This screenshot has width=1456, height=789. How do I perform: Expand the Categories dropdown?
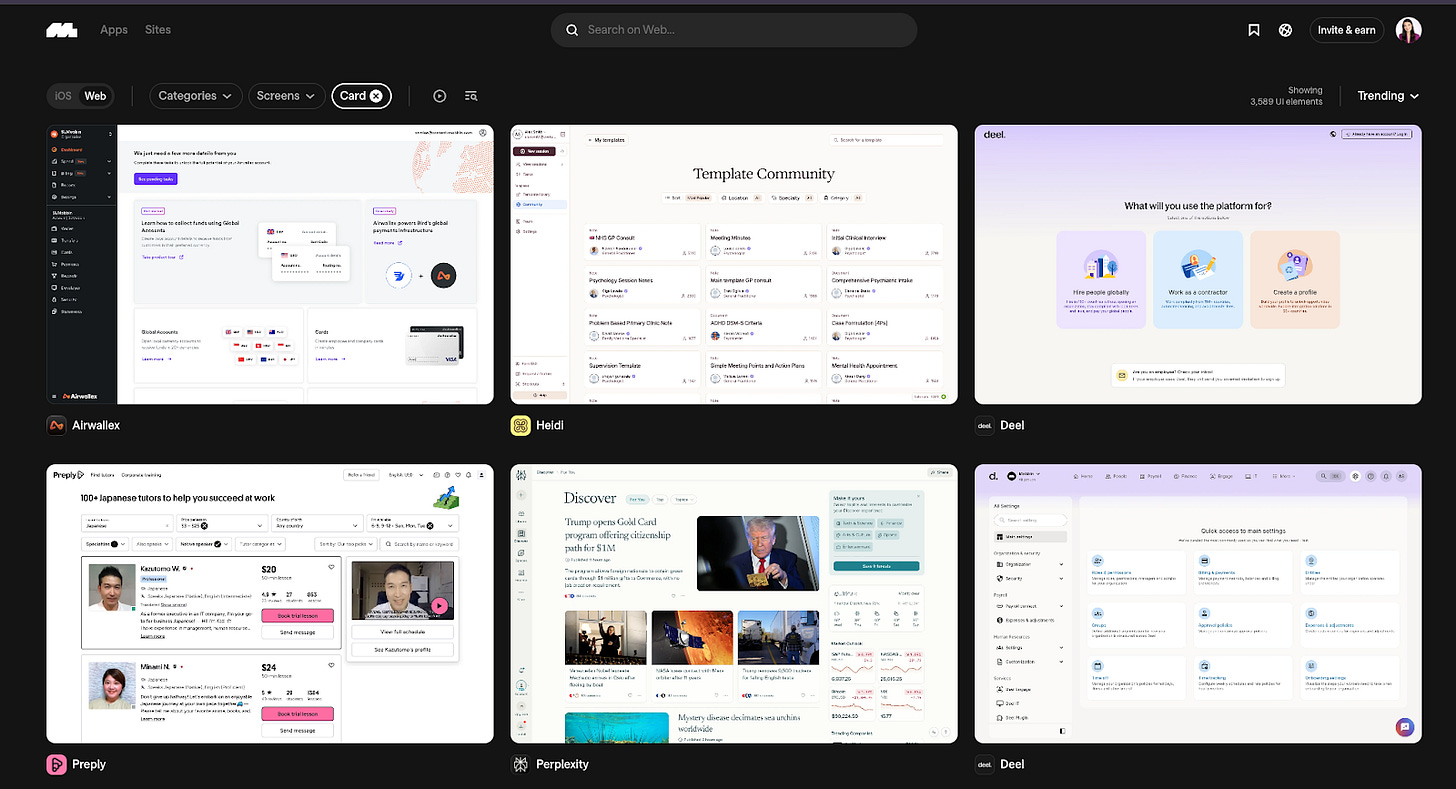[x=196, y=96]
